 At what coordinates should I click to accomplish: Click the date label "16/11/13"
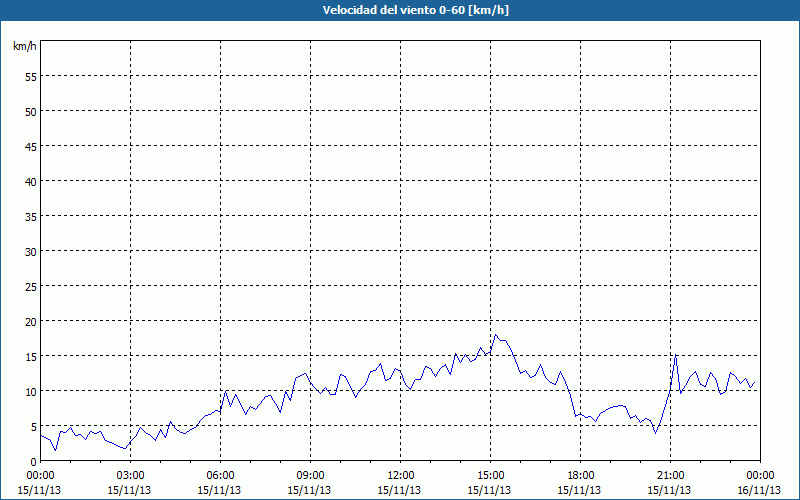coord(759,490)
